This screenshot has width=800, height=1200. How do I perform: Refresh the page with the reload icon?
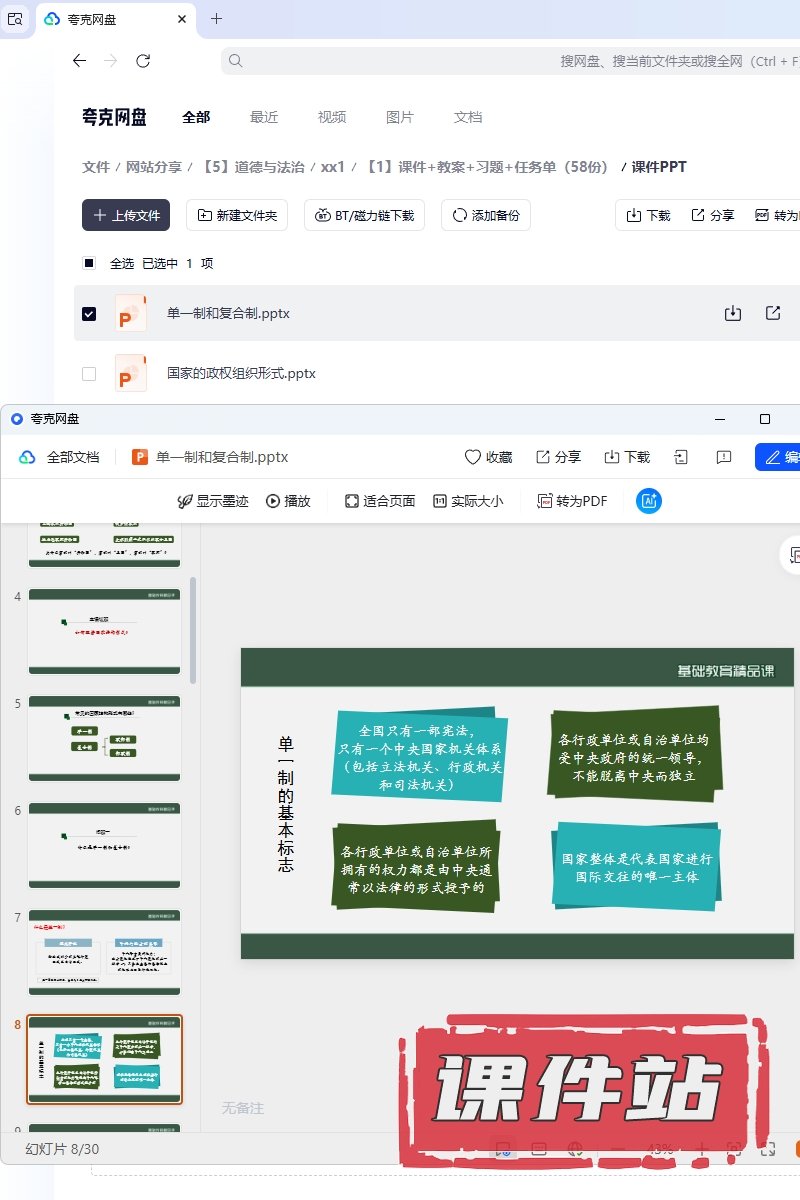tap(143, 61)
